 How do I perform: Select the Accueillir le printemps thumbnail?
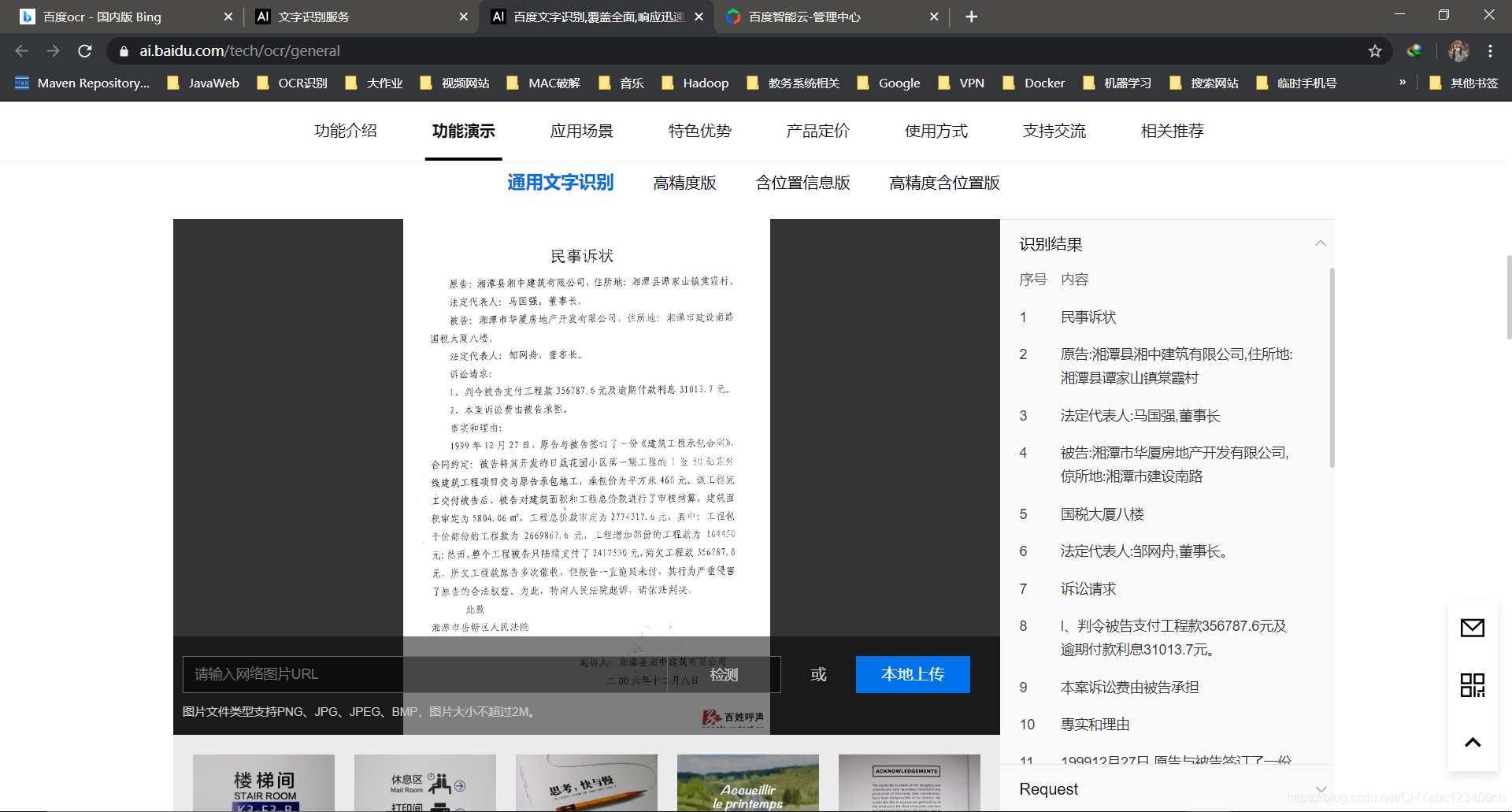pos(748,783)
